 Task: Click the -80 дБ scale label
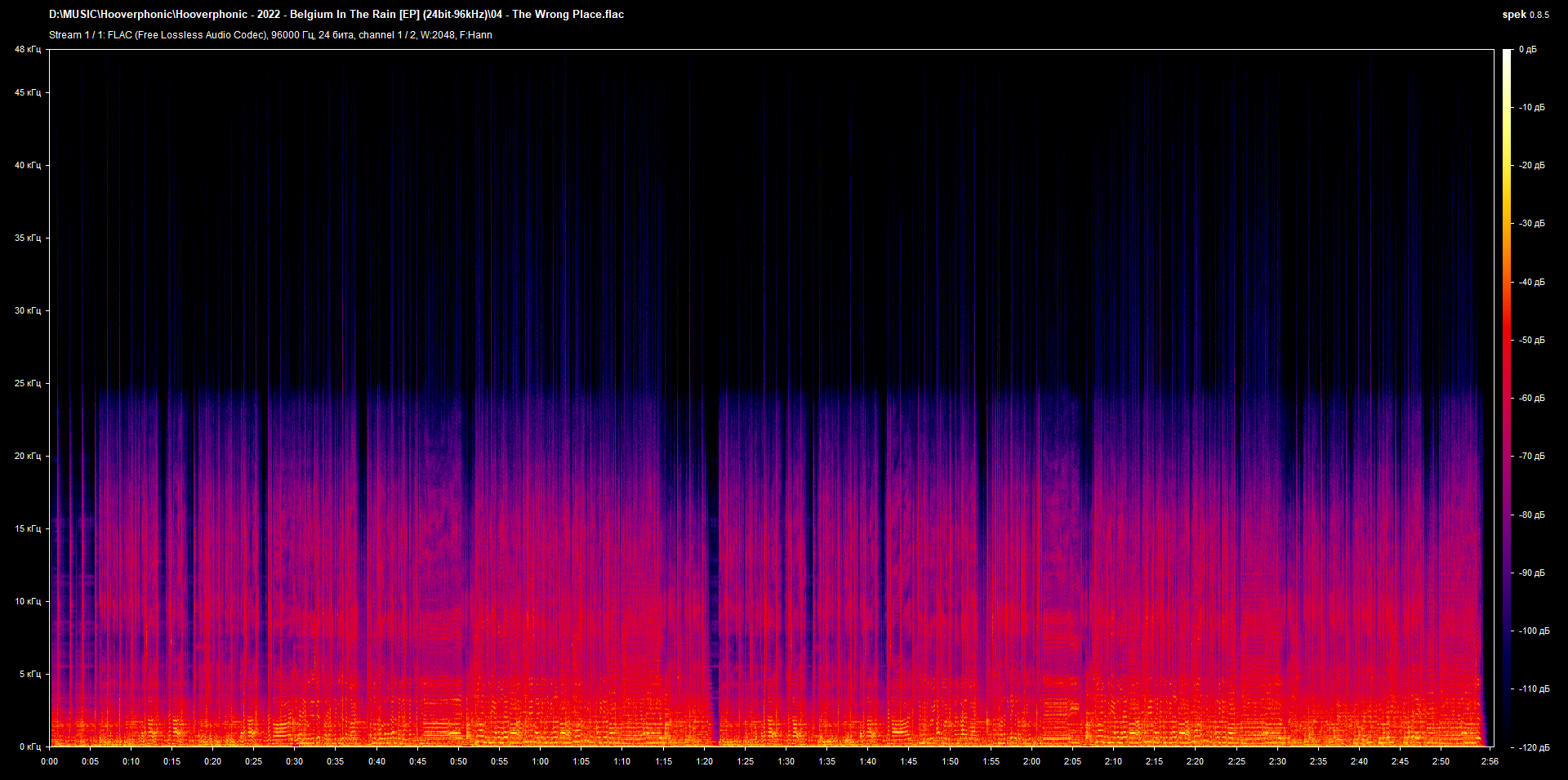tap(1531, 515)
